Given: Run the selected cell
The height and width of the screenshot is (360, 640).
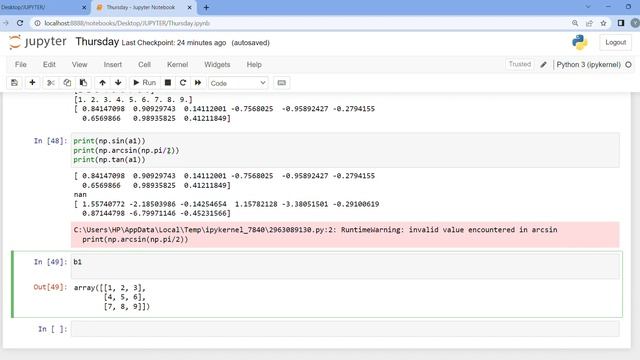Looking at the screenshot, I should tap(144, 83).
